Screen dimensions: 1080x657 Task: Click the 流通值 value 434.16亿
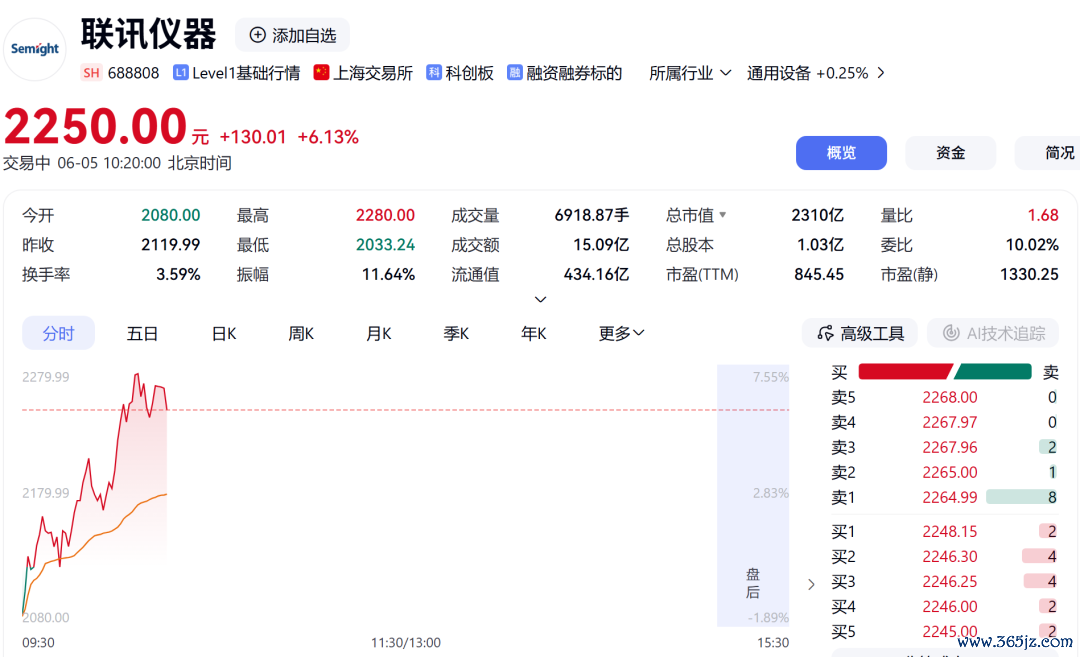point(596,274)
